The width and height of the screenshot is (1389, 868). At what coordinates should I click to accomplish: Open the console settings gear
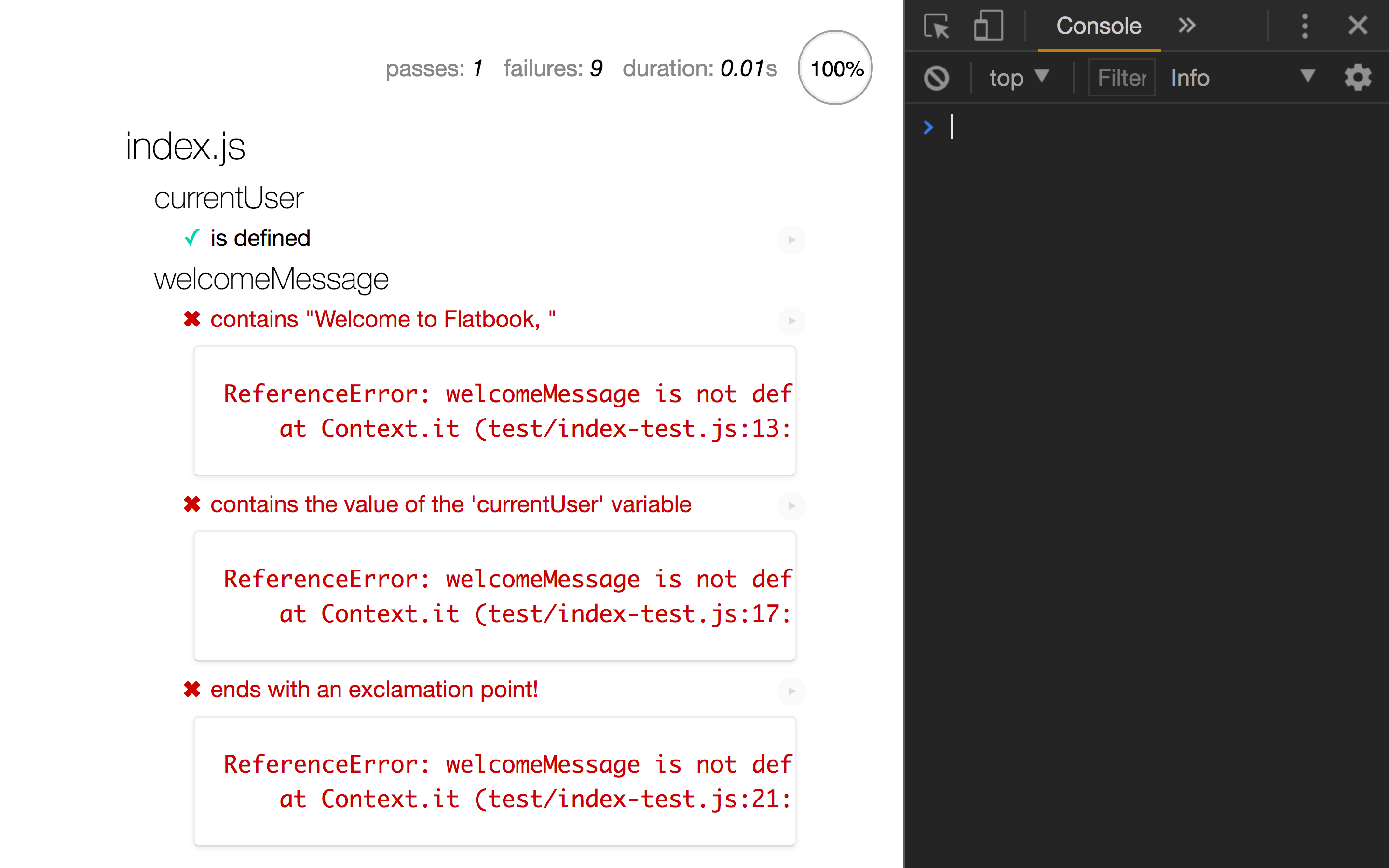click(1358, 78)
